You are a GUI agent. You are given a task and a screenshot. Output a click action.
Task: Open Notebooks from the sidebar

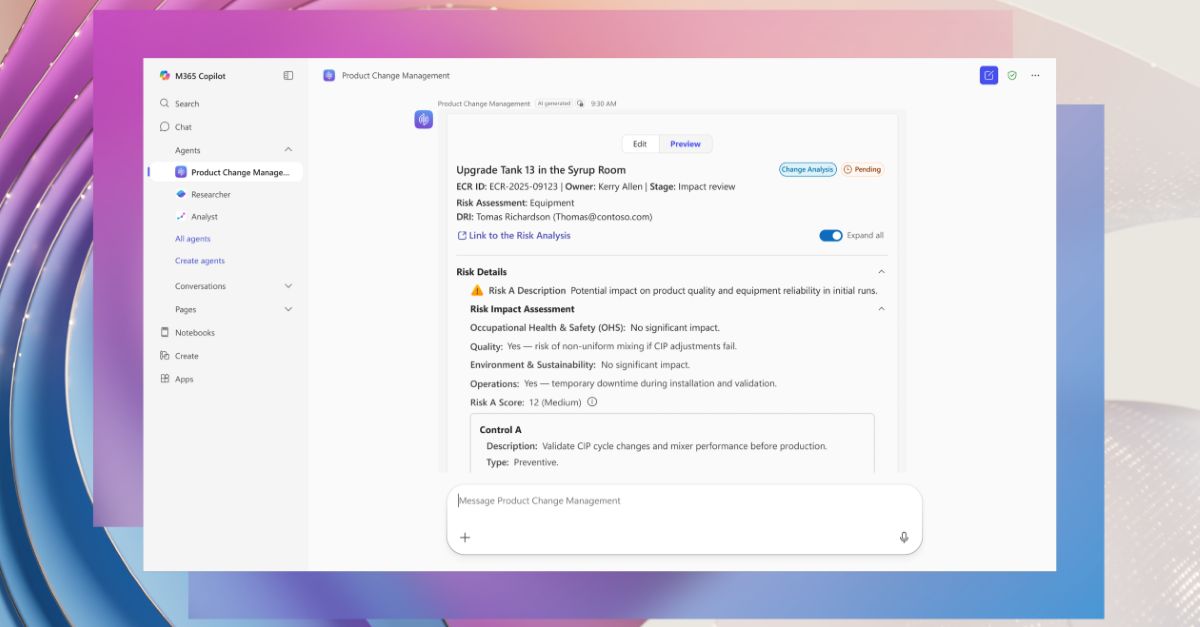click(192, 331)
